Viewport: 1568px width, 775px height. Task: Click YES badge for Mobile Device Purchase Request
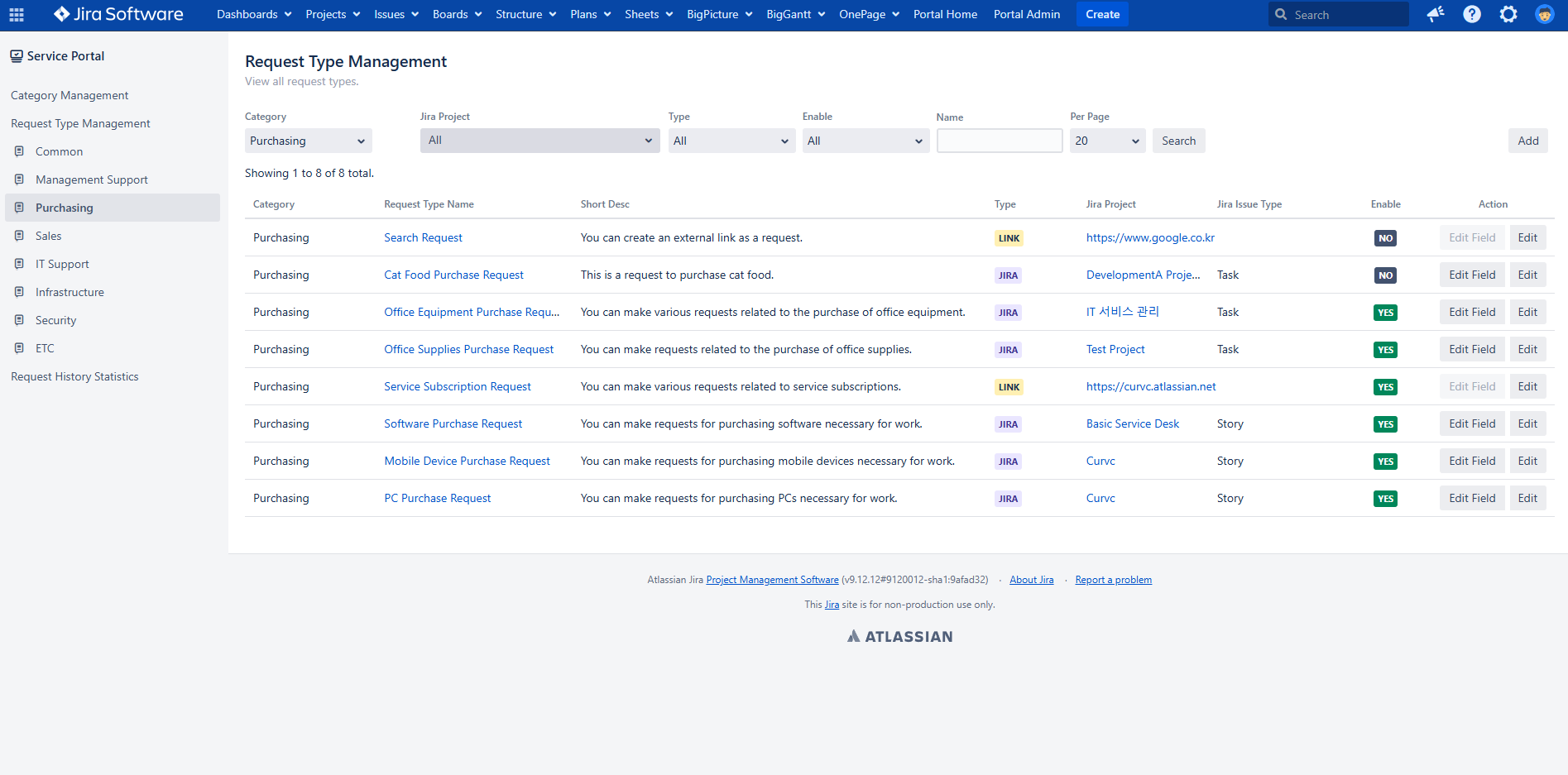coord(1385,462)
